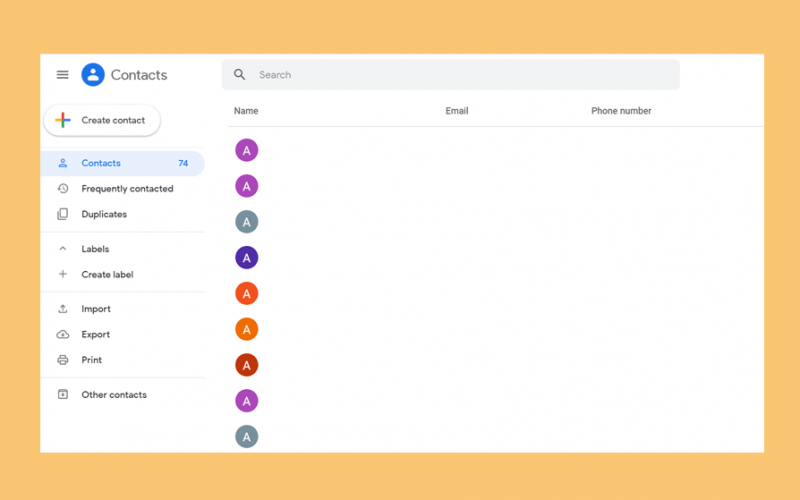Click the printer icon
This screenshot has width=800, height=500.
pyautogui.click(x=63, y=360)
